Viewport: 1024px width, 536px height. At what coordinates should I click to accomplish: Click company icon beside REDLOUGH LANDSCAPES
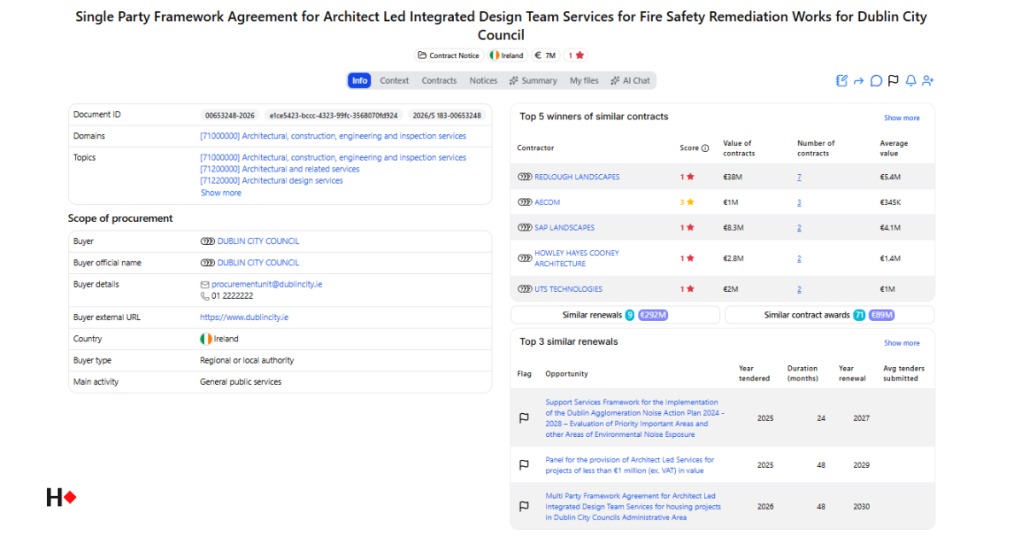pyautogui.click(x=525, y=177)
